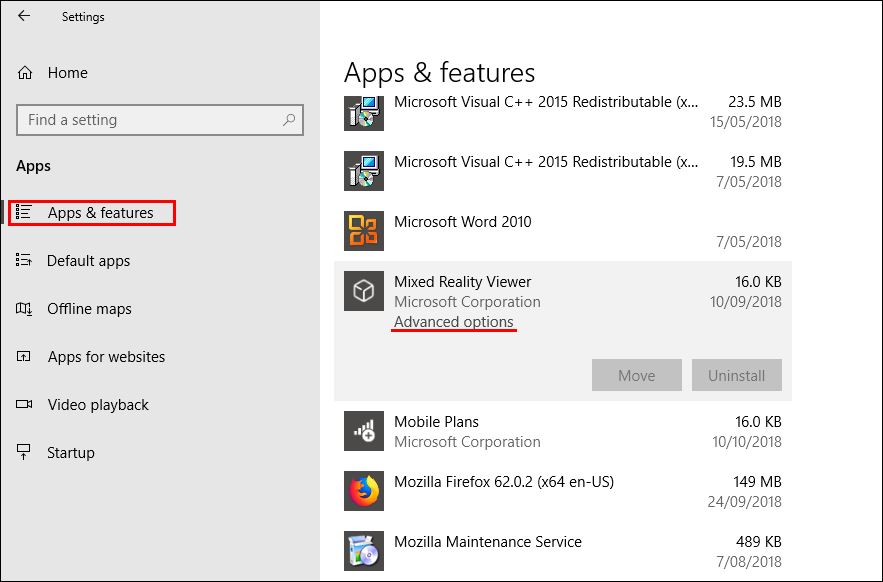Click the Mobile Plans signal icon
883x582 pixels.
[364, 431]
